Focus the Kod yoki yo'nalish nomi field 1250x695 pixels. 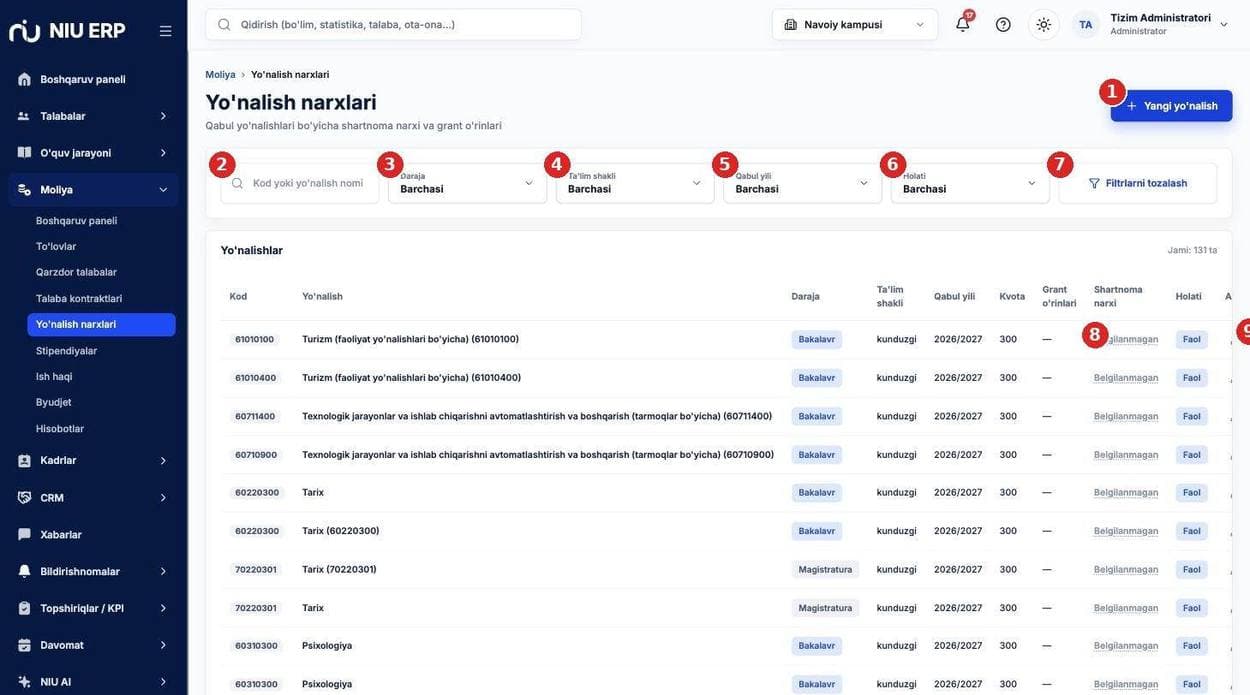coord(300,183)
